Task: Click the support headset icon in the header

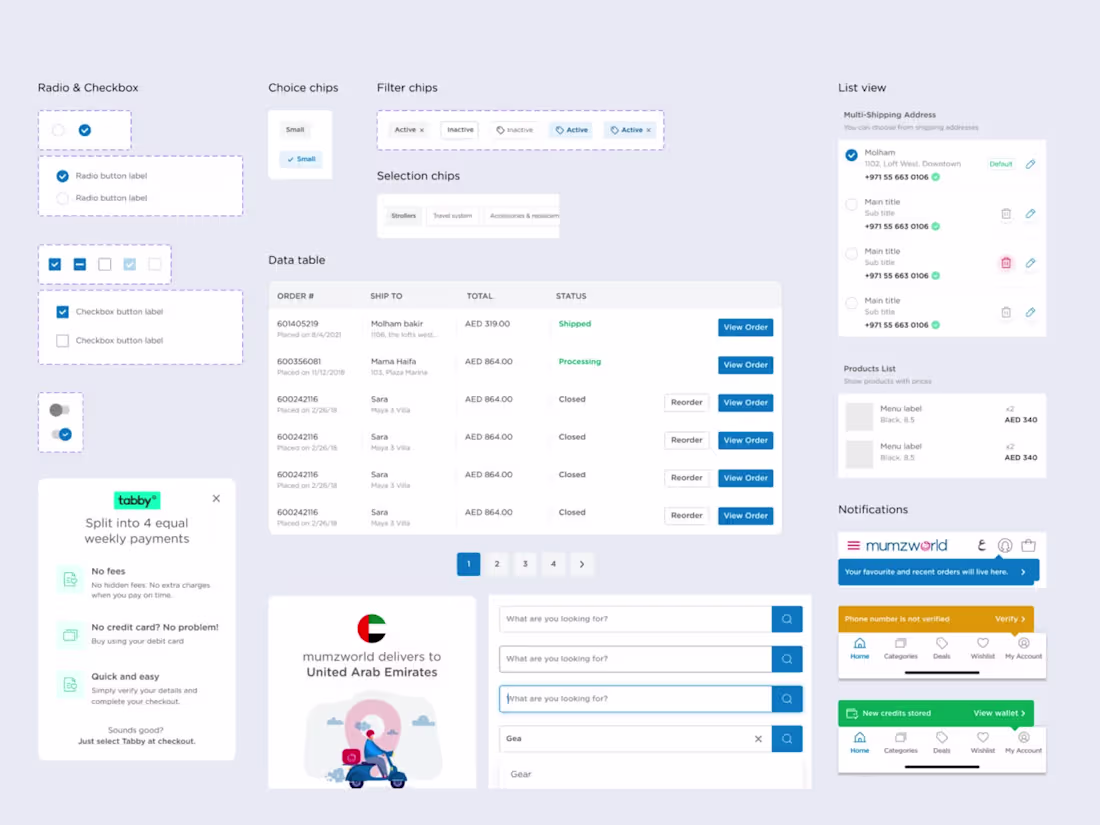Action: 1005,546
